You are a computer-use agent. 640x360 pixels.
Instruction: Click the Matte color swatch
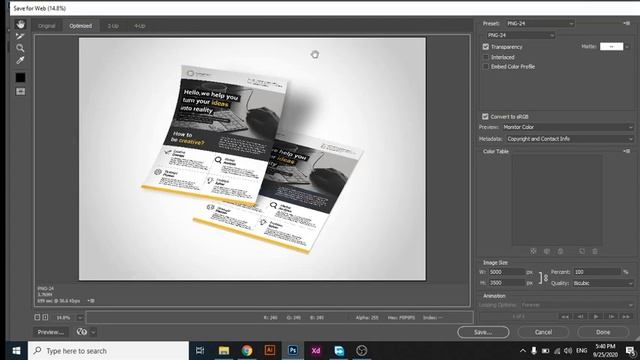pos(611,47)
